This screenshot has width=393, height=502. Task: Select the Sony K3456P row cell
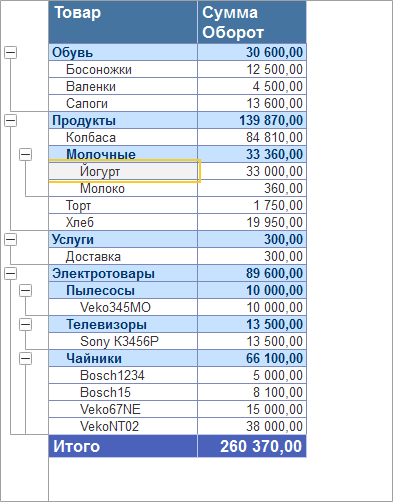pos(123,341)
